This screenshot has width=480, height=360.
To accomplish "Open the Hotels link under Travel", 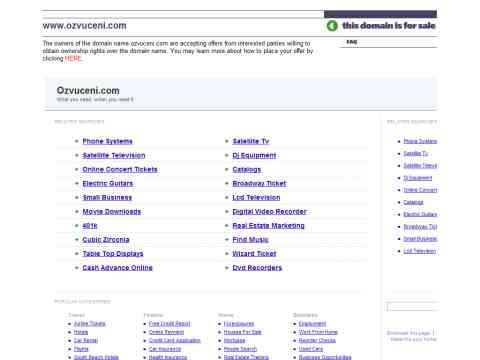I will click(x=81, y=332).
